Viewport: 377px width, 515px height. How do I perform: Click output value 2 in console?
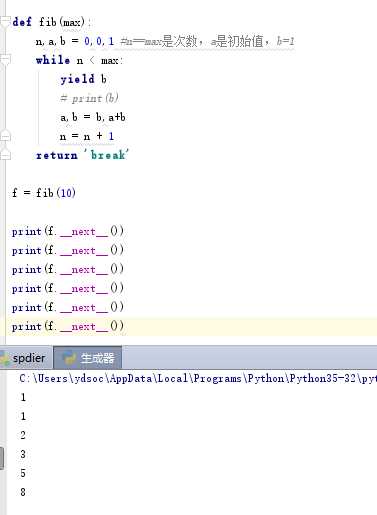23,435
